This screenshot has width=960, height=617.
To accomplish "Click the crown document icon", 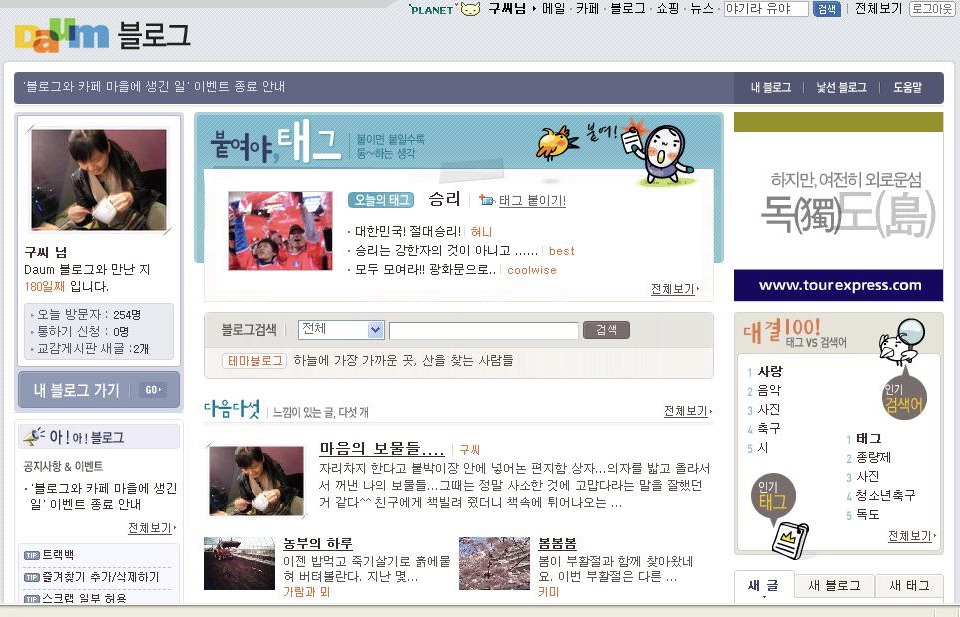I will [790, 540].
